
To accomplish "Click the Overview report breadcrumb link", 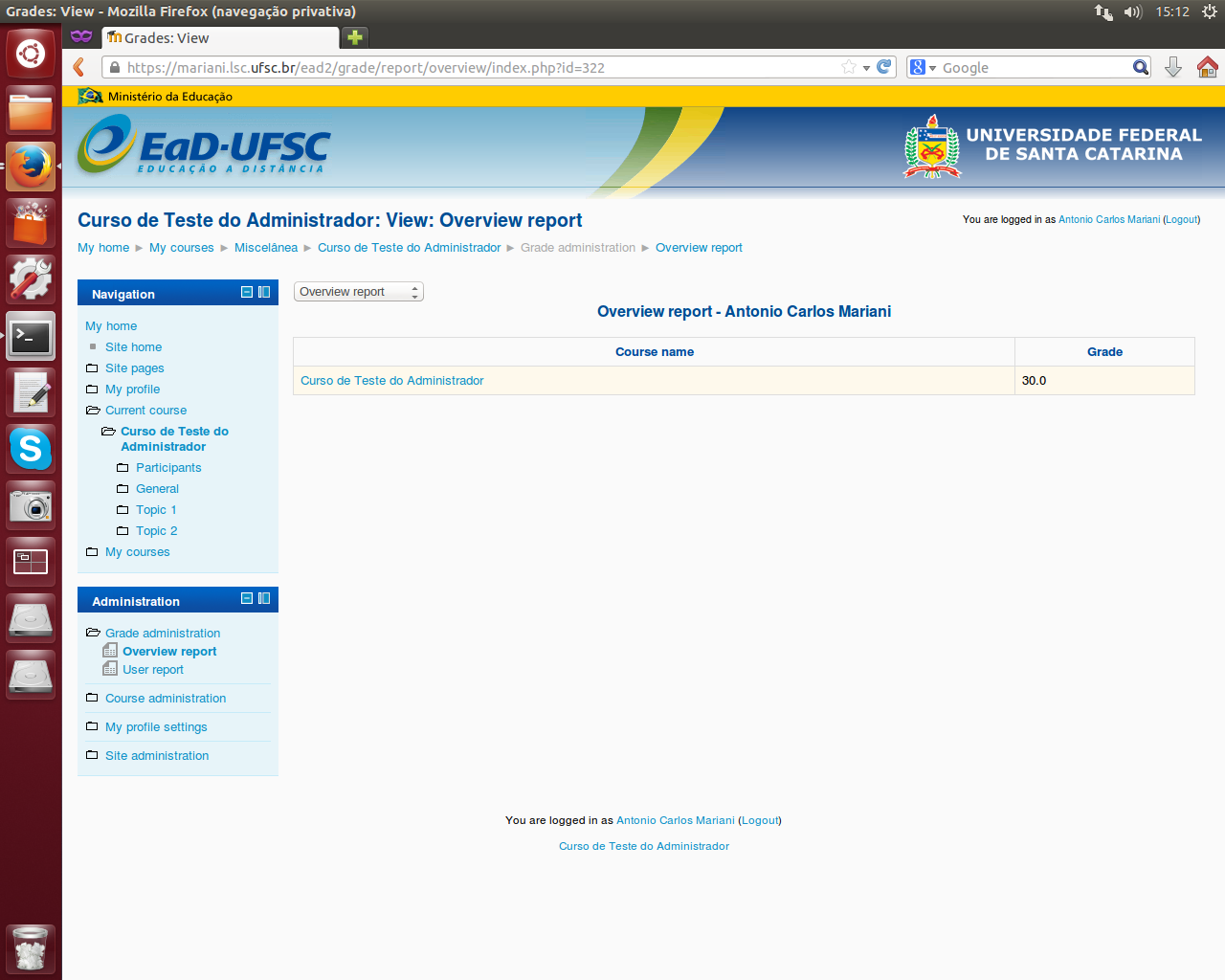I will tap(699, 247).
